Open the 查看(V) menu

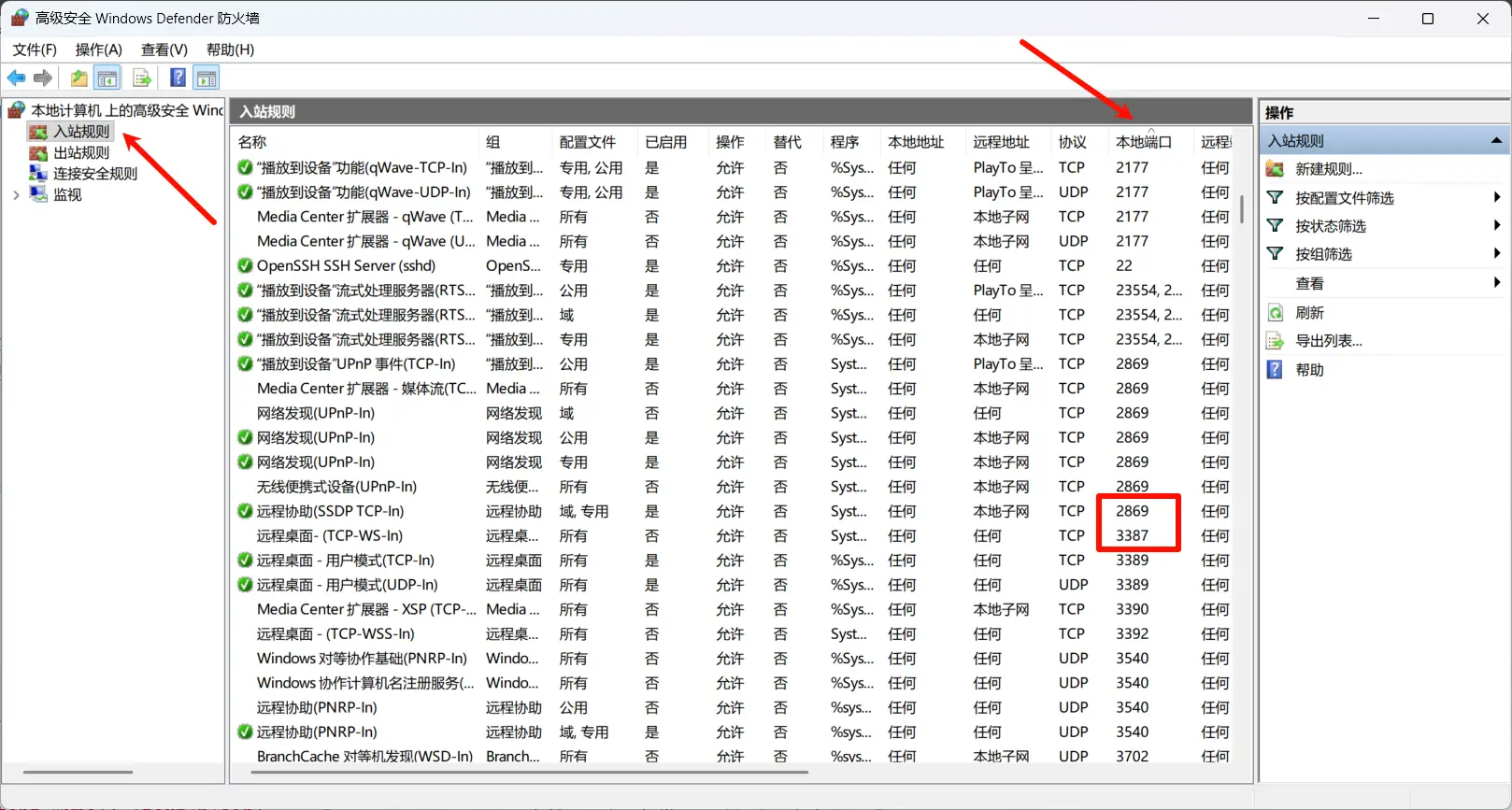pos(164,50)
